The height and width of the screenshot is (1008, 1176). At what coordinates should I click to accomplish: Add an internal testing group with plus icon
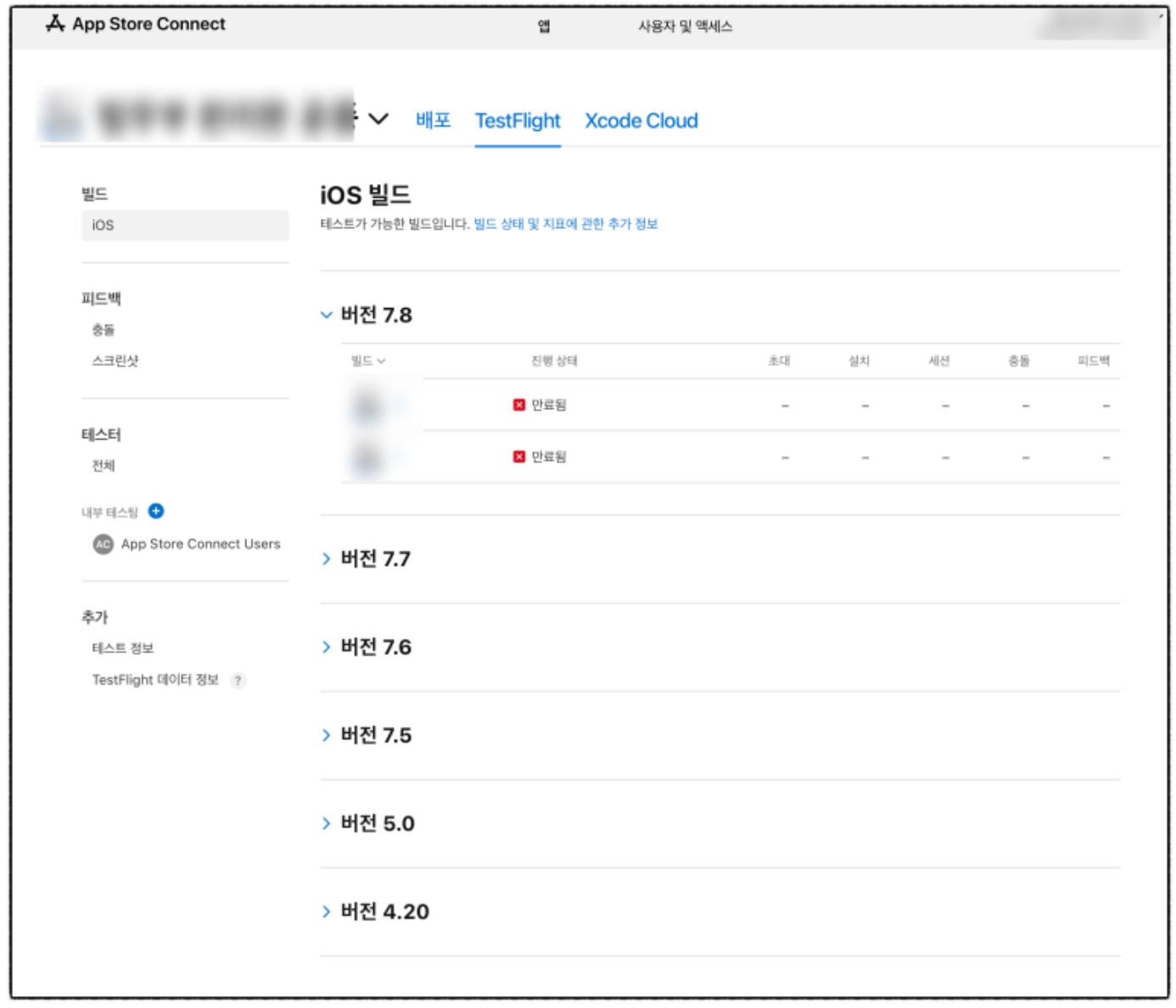pyautogui.click(x=156, y=511)
